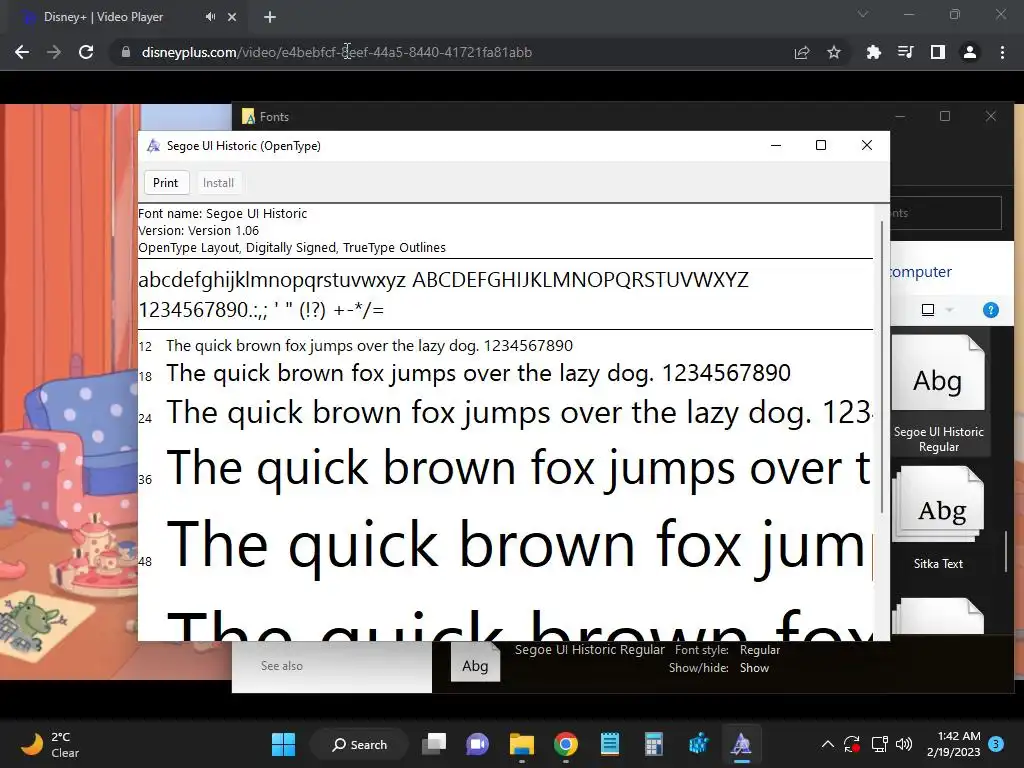Open a new Chrome tab
Screen dimensions: 1024x768
pyautogui.click(x=270, y=17)
